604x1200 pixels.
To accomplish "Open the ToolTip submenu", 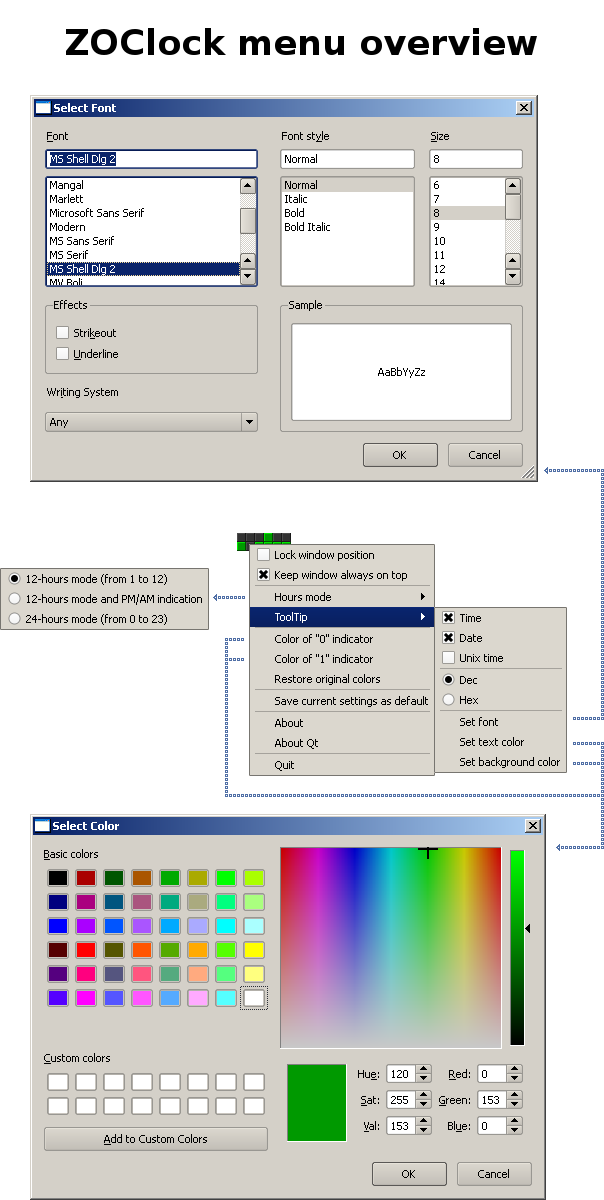I will [342, 618].
